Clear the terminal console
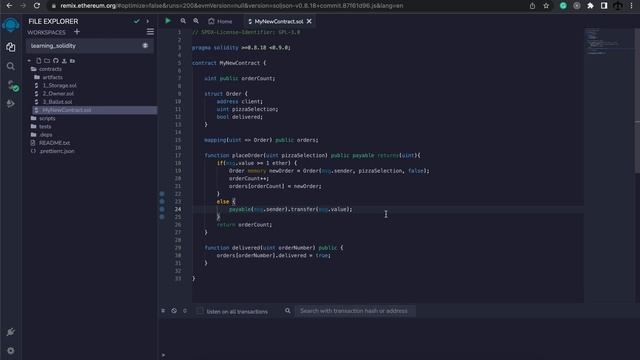Viewport: 640px width, 360px height. [174, 311]
